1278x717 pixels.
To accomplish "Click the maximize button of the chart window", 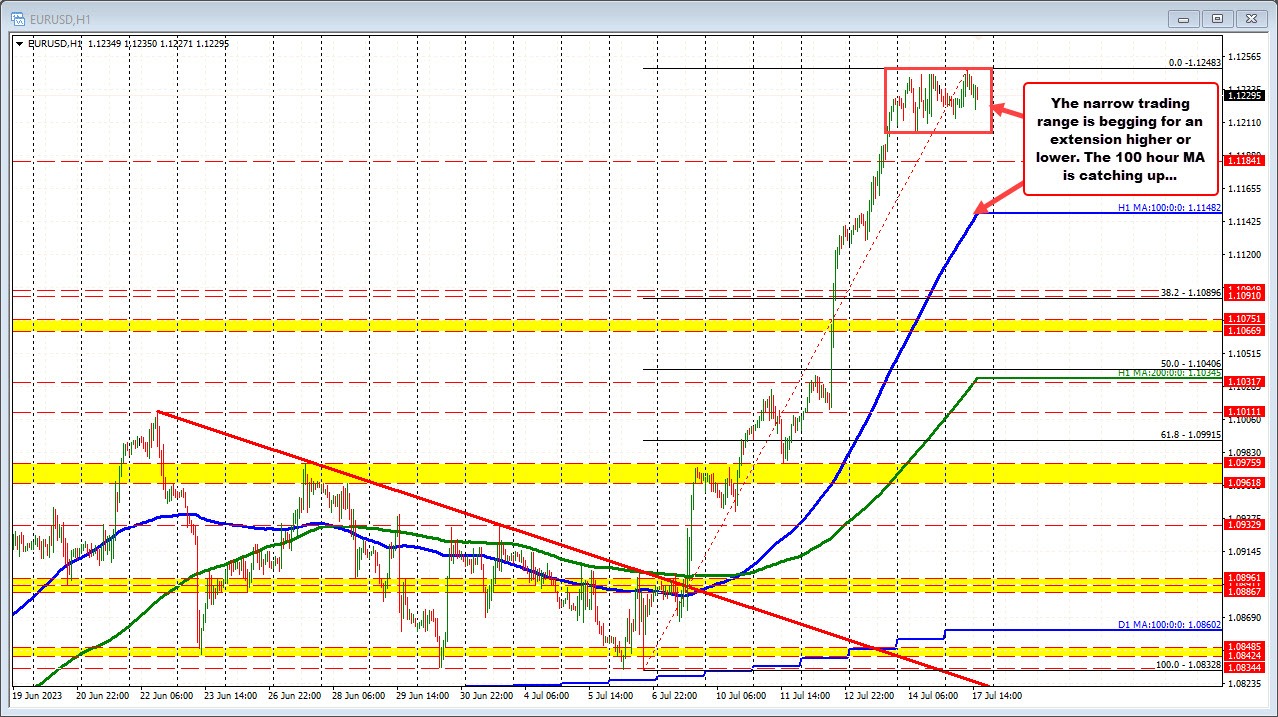I will click(1216, 18).
